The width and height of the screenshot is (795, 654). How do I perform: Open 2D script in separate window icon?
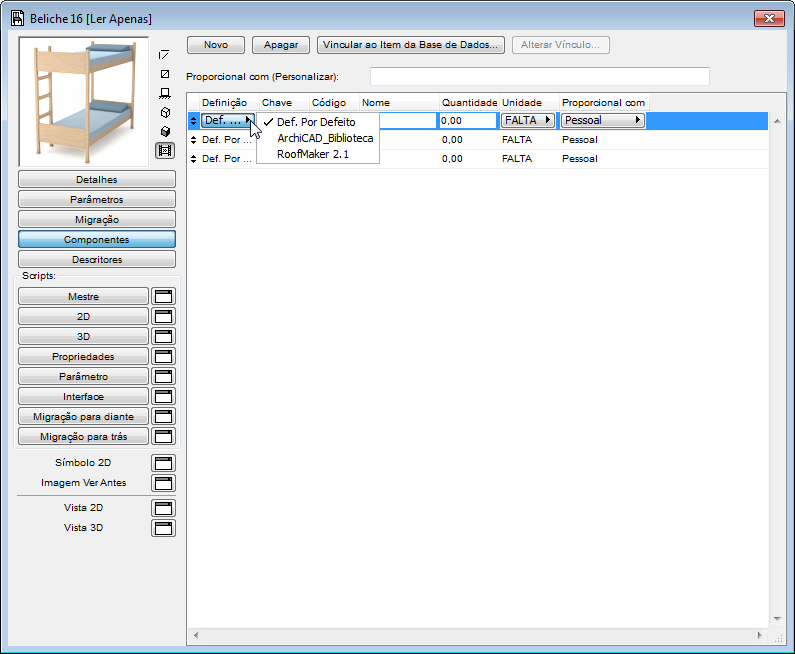163,316
